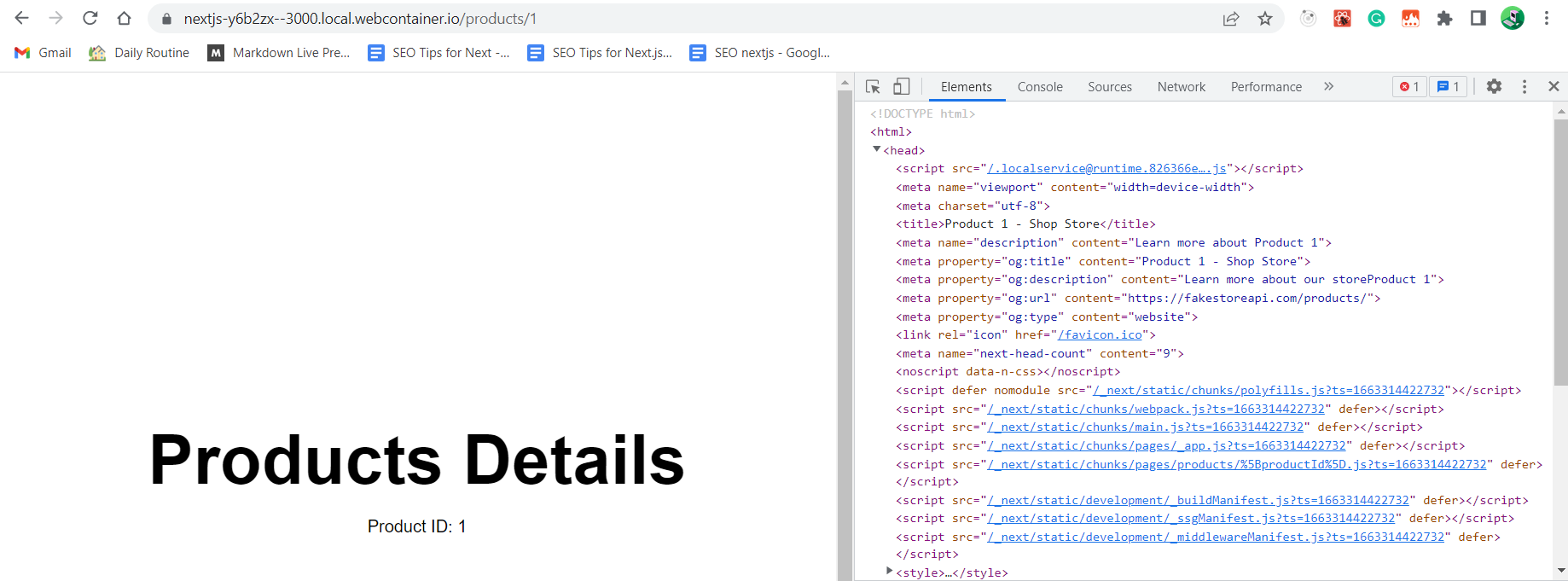
Task: Select the title element line
Action: click(1025, 224)
